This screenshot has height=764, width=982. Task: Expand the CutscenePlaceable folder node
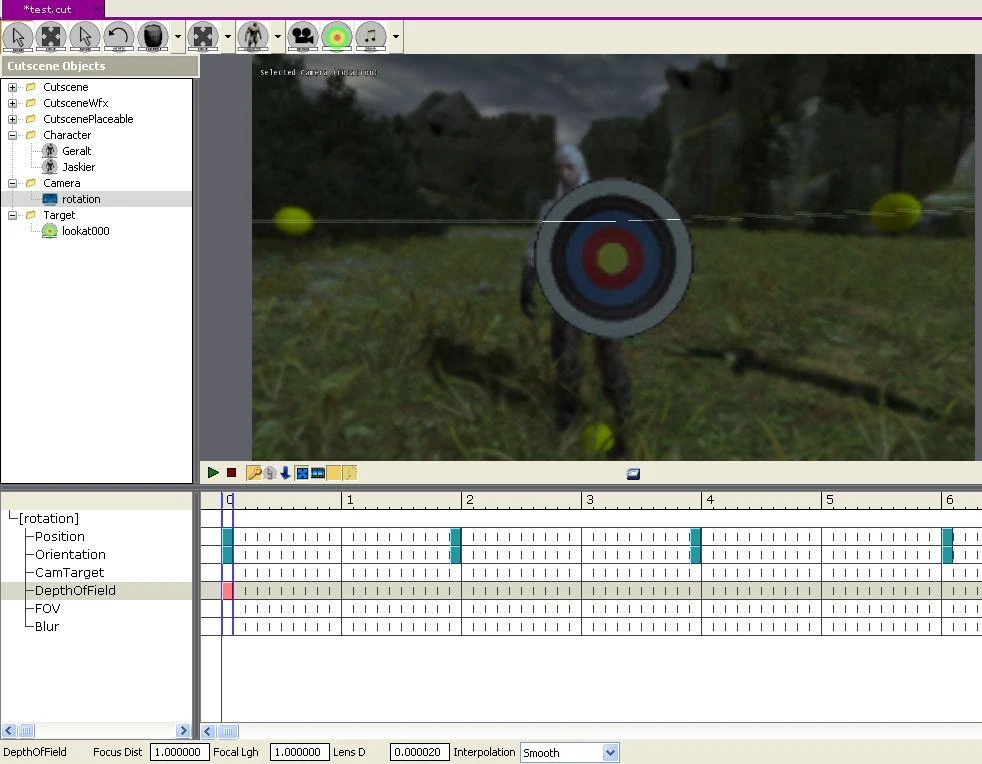12,119
